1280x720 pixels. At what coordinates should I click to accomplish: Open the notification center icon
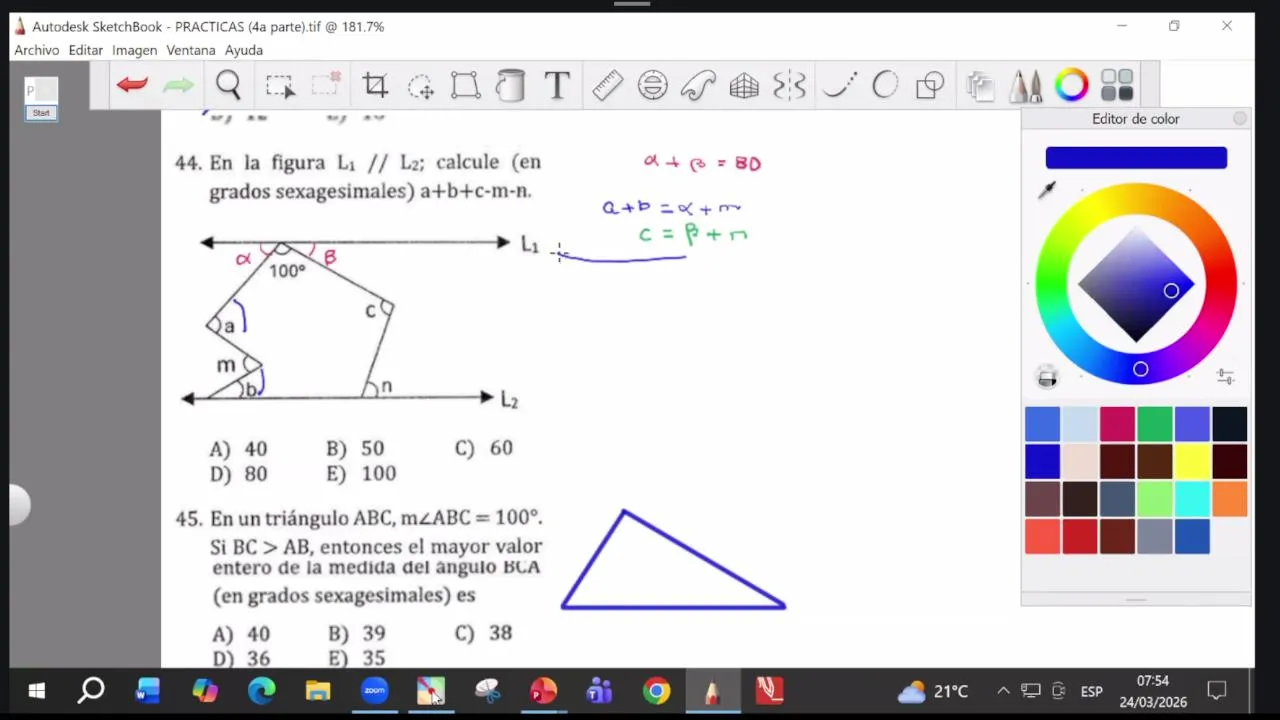1217,691
